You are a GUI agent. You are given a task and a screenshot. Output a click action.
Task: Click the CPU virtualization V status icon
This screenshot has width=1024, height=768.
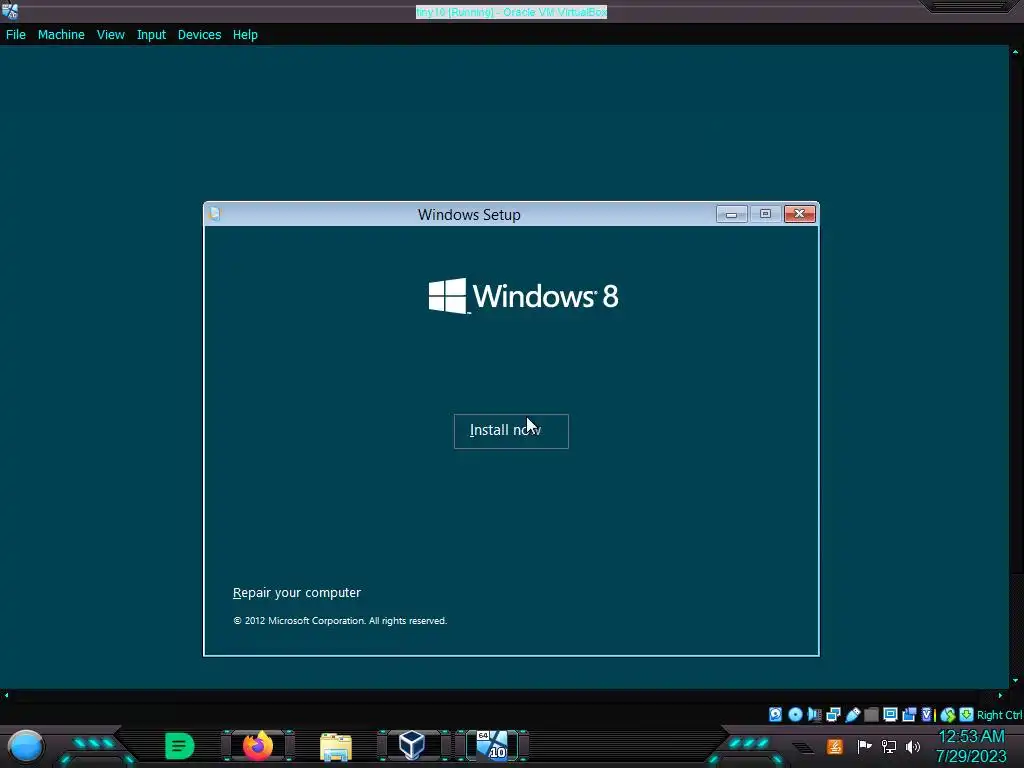[927, 714]
